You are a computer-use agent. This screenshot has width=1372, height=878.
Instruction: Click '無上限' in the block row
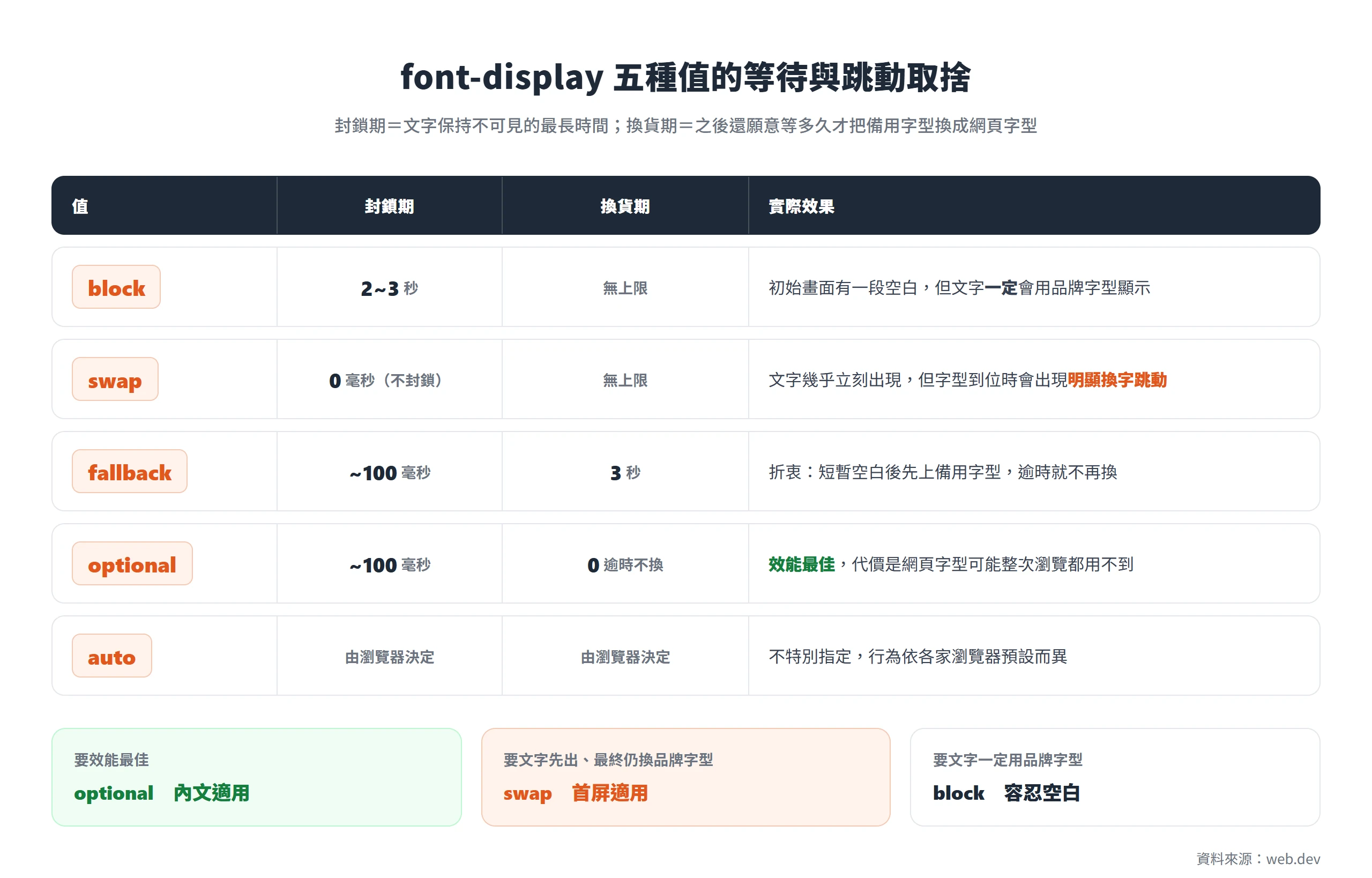[625, 288]
